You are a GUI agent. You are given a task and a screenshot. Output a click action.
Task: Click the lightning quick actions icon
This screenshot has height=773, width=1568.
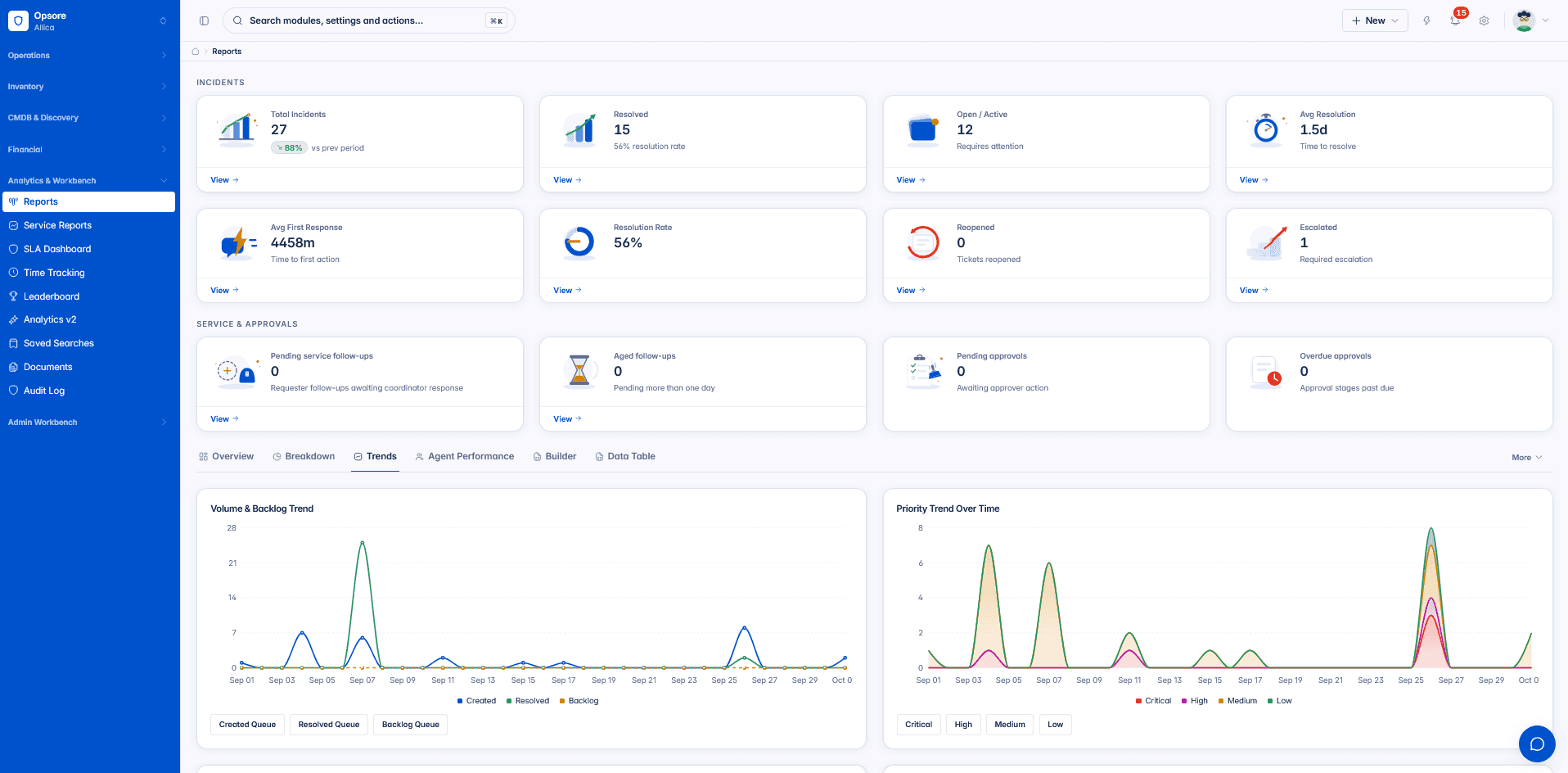pos(1426,20)
